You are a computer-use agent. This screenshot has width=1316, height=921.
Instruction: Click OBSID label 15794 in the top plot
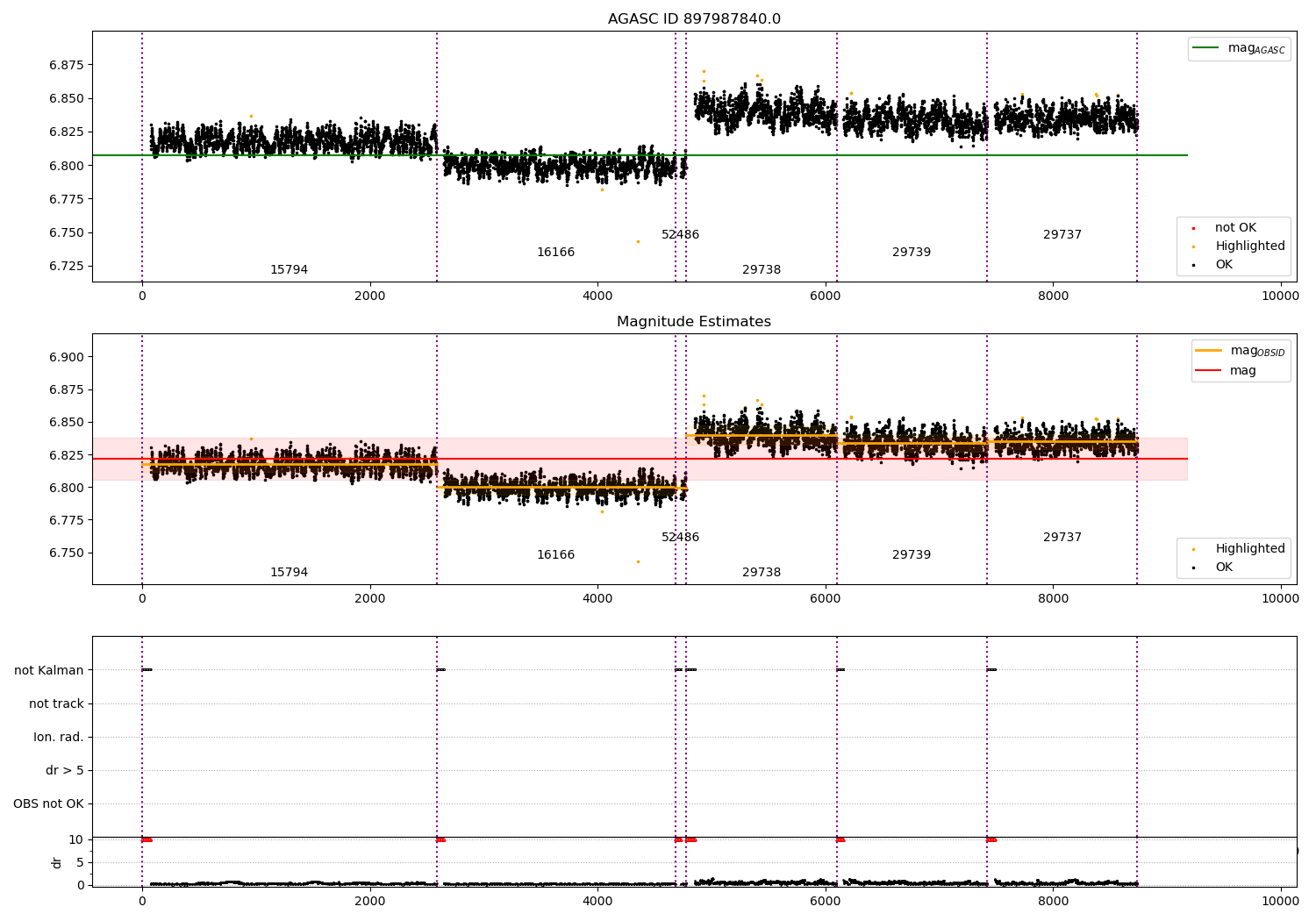[x=289, y=270]
